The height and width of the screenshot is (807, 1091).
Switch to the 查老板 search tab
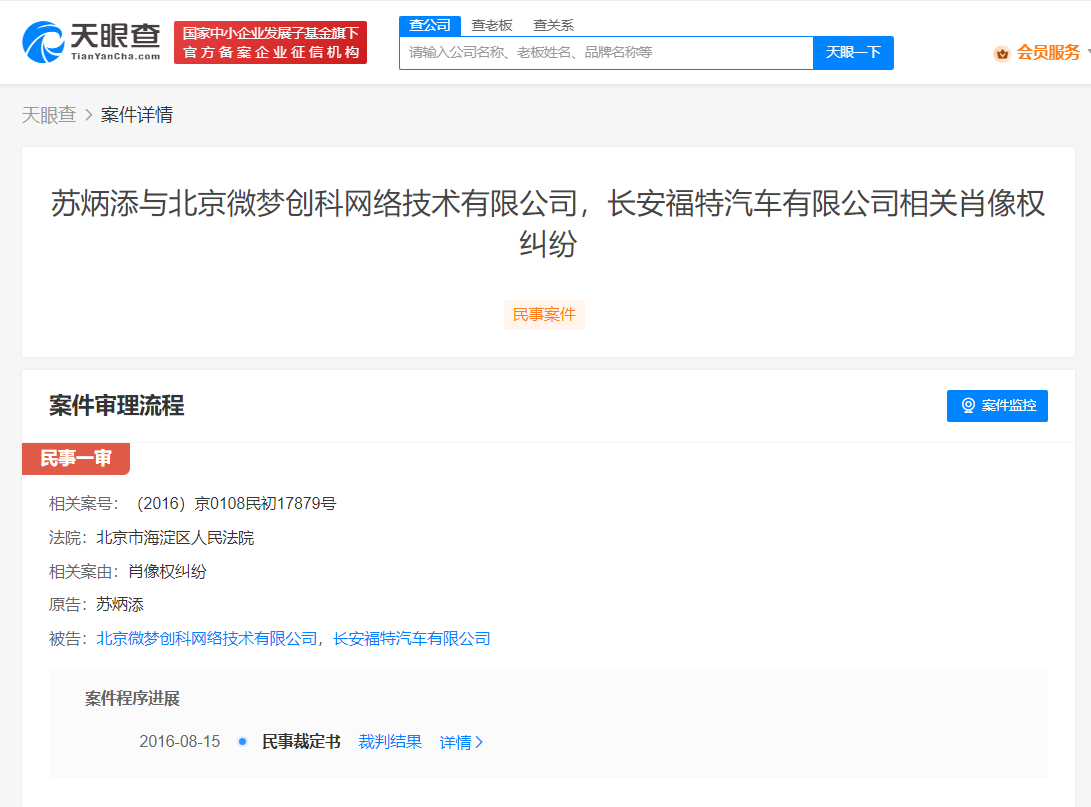tap(492, 26)
